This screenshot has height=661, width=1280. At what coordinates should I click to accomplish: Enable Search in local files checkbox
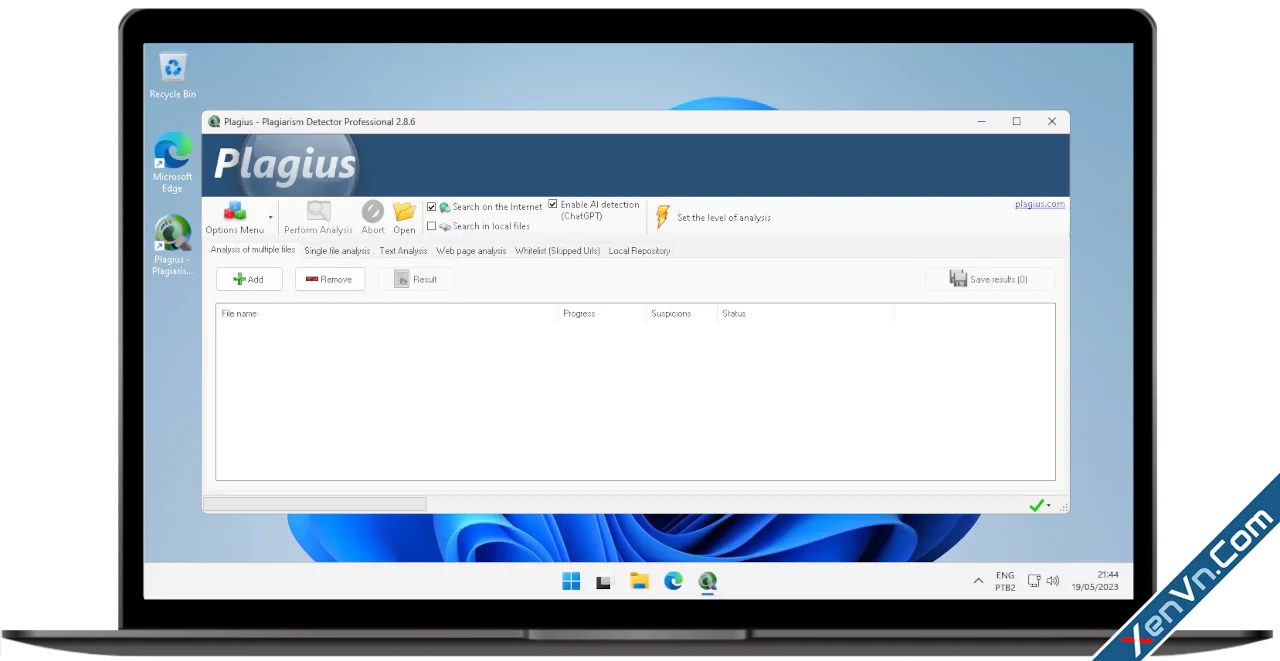432,226
